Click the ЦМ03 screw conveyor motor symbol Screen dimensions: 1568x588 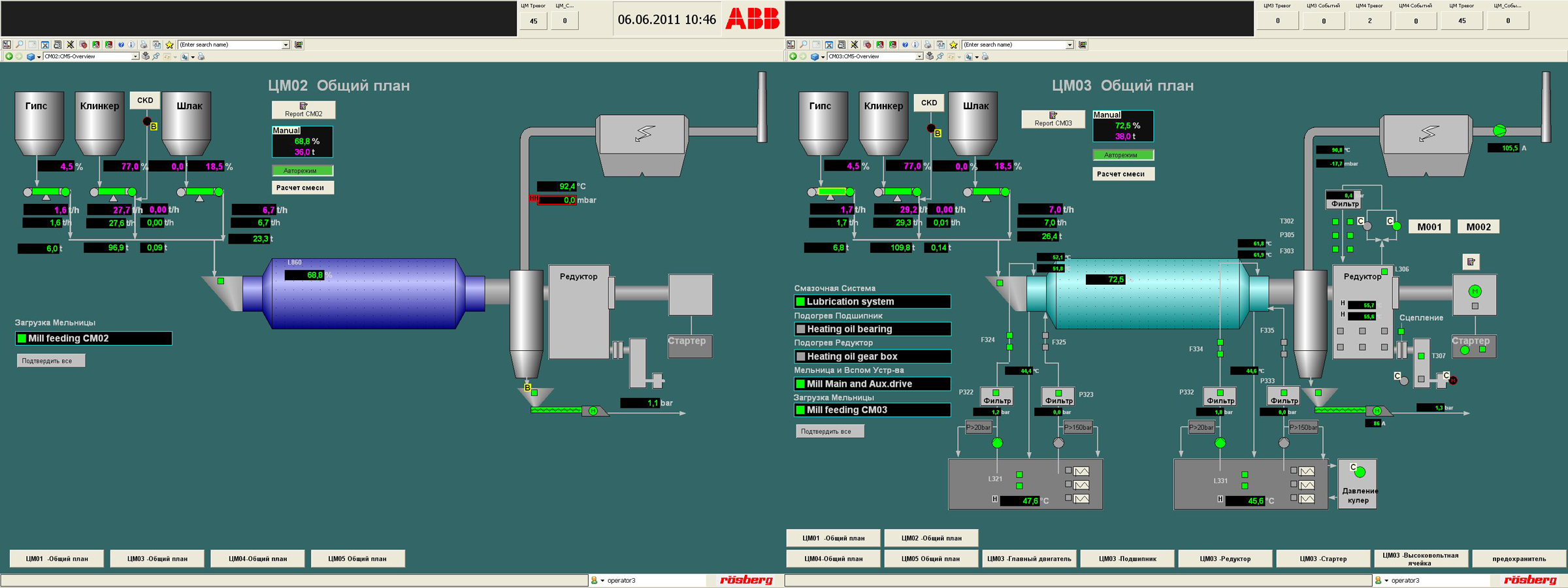[1377, 411]
